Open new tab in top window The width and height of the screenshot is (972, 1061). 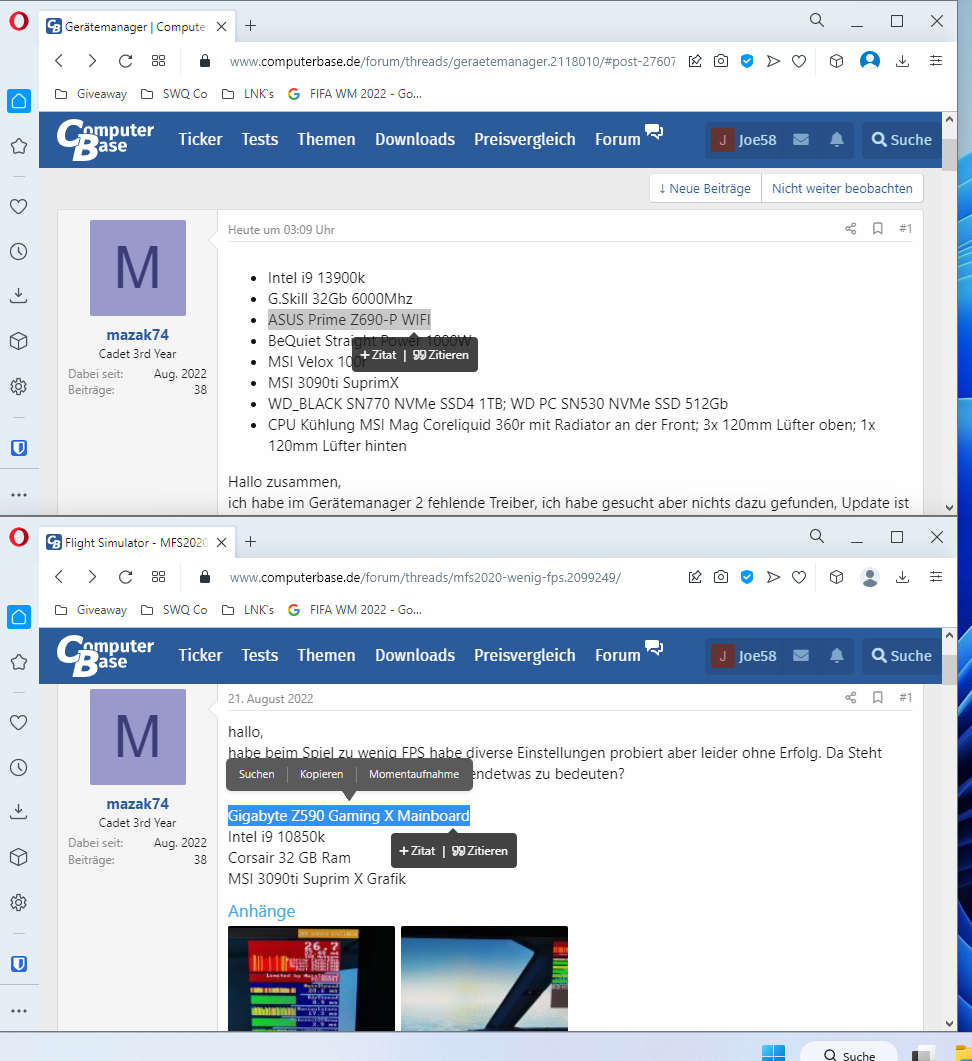pos(250,26)
